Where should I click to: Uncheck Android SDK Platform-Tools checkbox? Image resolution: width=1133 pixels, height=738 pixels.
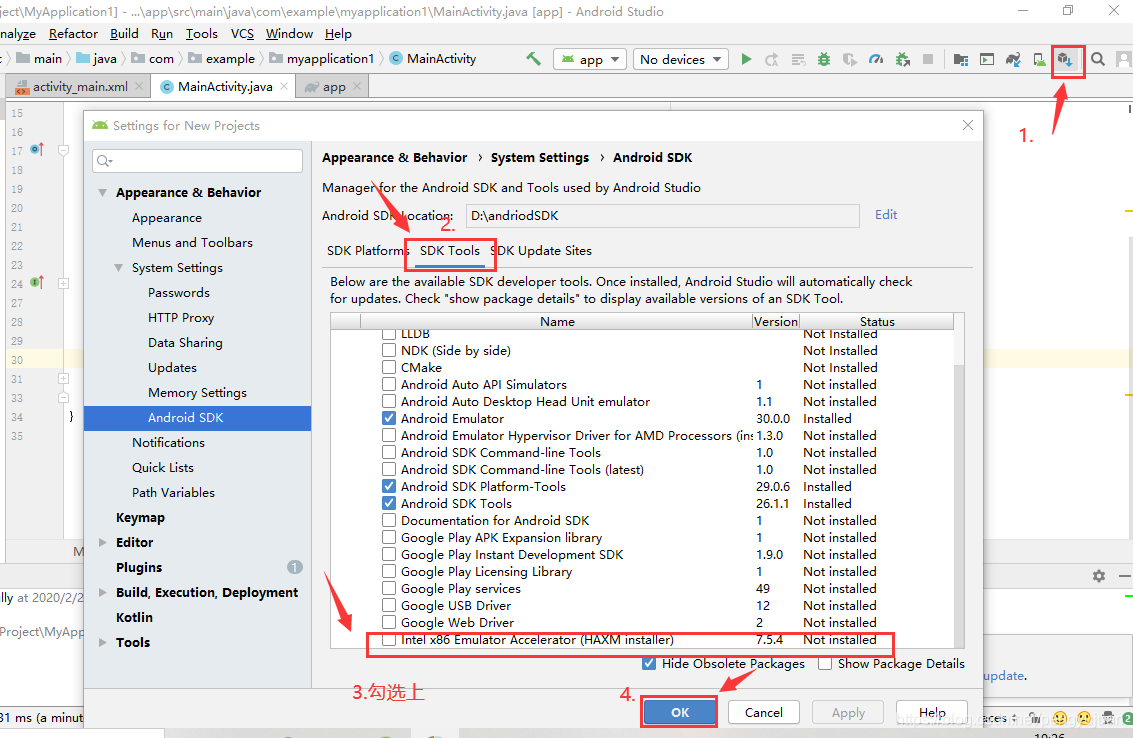point(389,486)
